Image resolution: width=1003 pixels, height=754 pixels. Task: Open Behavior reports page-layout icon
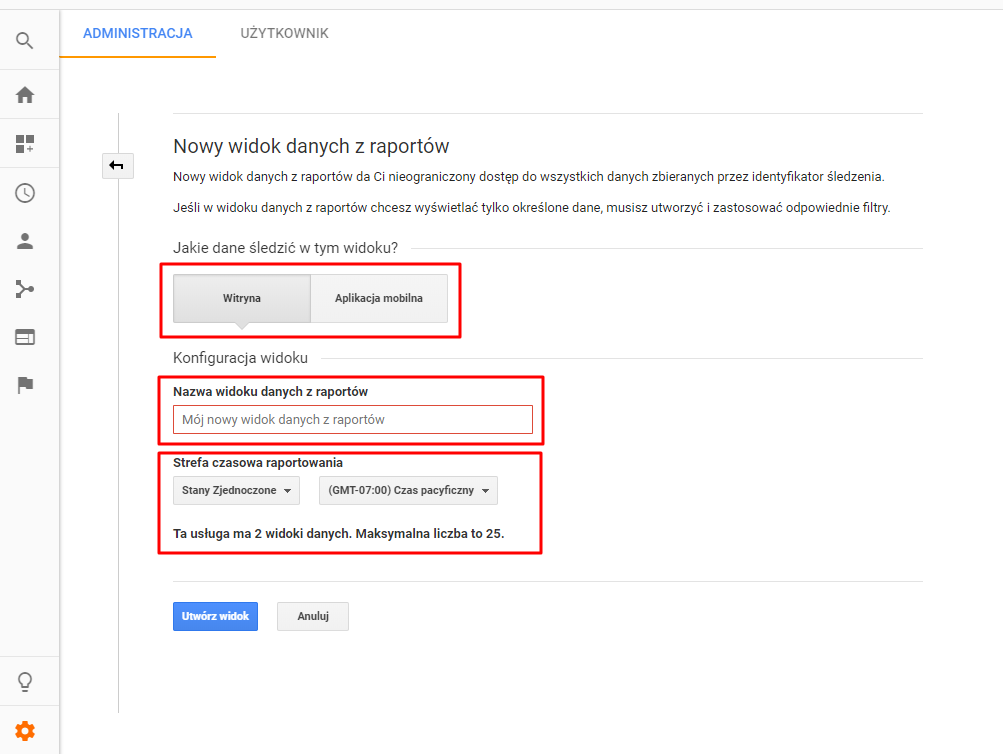pyautogui.click(x=25, y=337)
